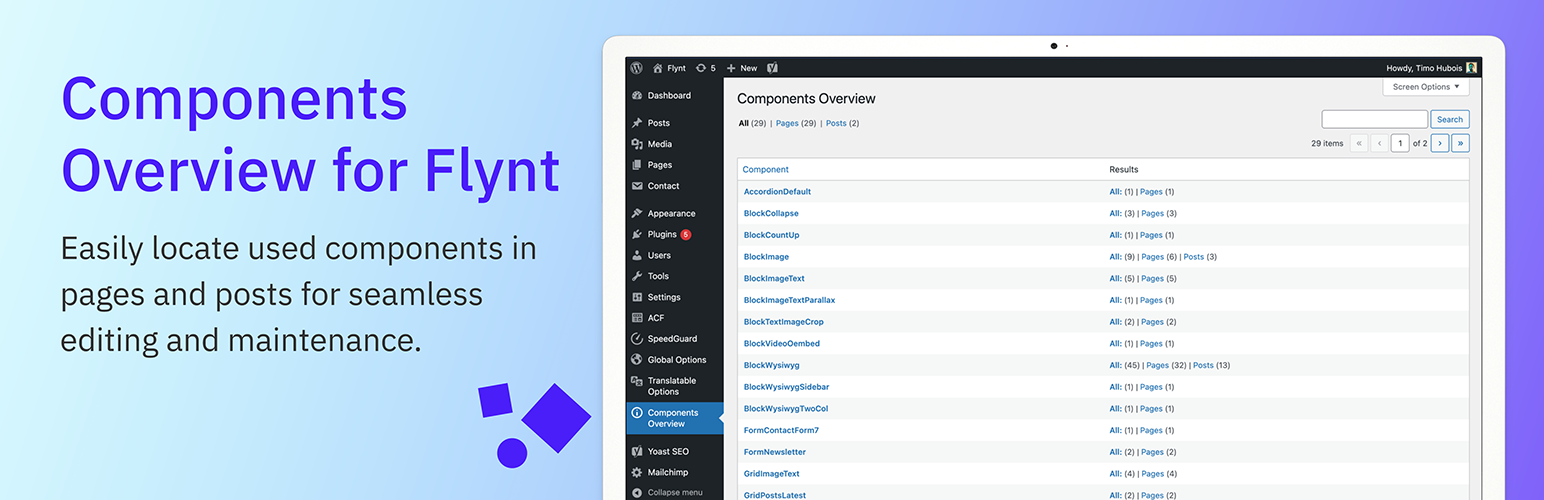Screen dimensions: 1544x500
Task: Open the GridImageText component link
Action: pyautogui.click(x=771, y=474)
